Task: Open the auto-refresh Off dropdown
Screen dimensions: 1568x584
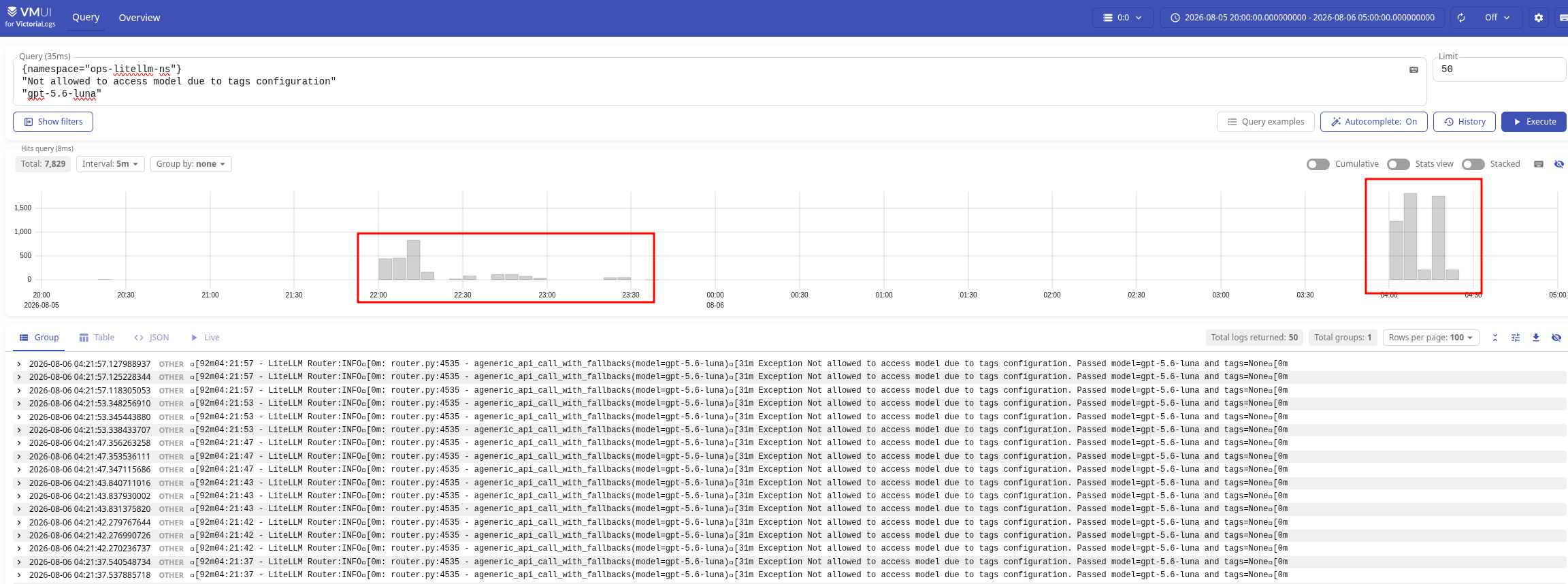Action: 1497,18
